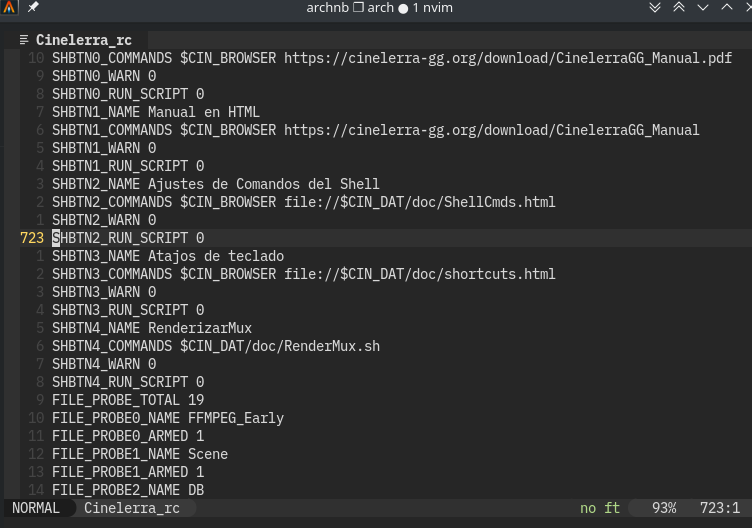Click the Cinelerra_rc filename in the statusline
The image size is (752, 528).
(x=131, y=508)
